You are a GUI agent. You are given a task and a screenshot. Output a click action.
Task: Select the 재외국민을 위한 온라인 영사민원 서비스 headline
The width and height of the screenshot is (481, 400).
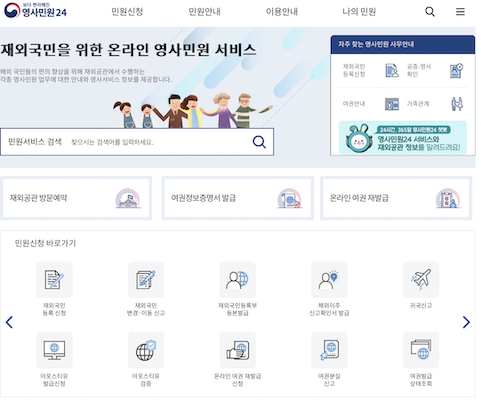point(128,50)
